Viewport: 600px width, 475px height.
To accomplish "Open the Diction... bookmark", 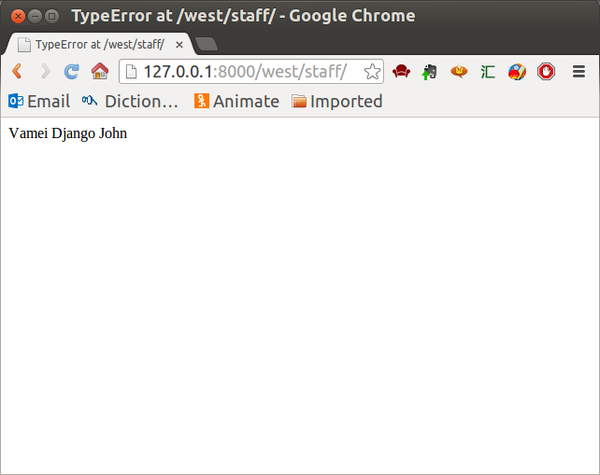I will (x=130, y=101).
